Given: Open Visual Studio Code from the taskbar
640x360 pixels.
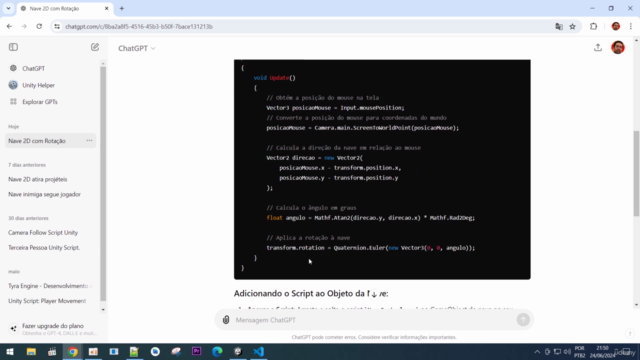Looking at the screenshot, I should 259,351.
